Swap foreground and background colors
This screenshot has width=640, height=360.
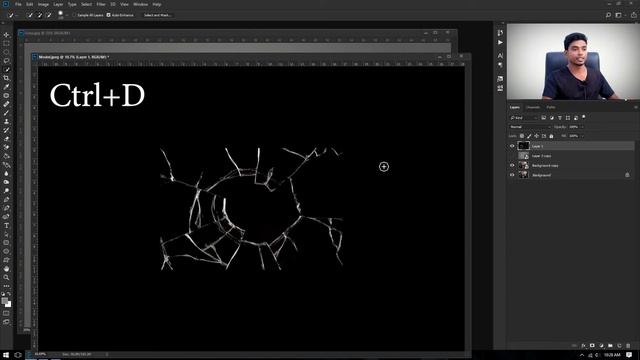pos(9,294)
